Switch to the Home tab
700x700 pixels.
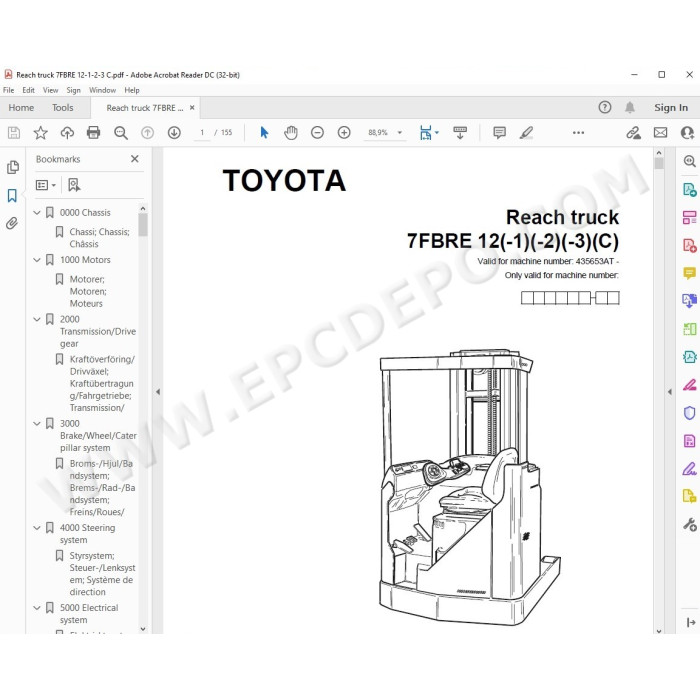click(21, 108)
